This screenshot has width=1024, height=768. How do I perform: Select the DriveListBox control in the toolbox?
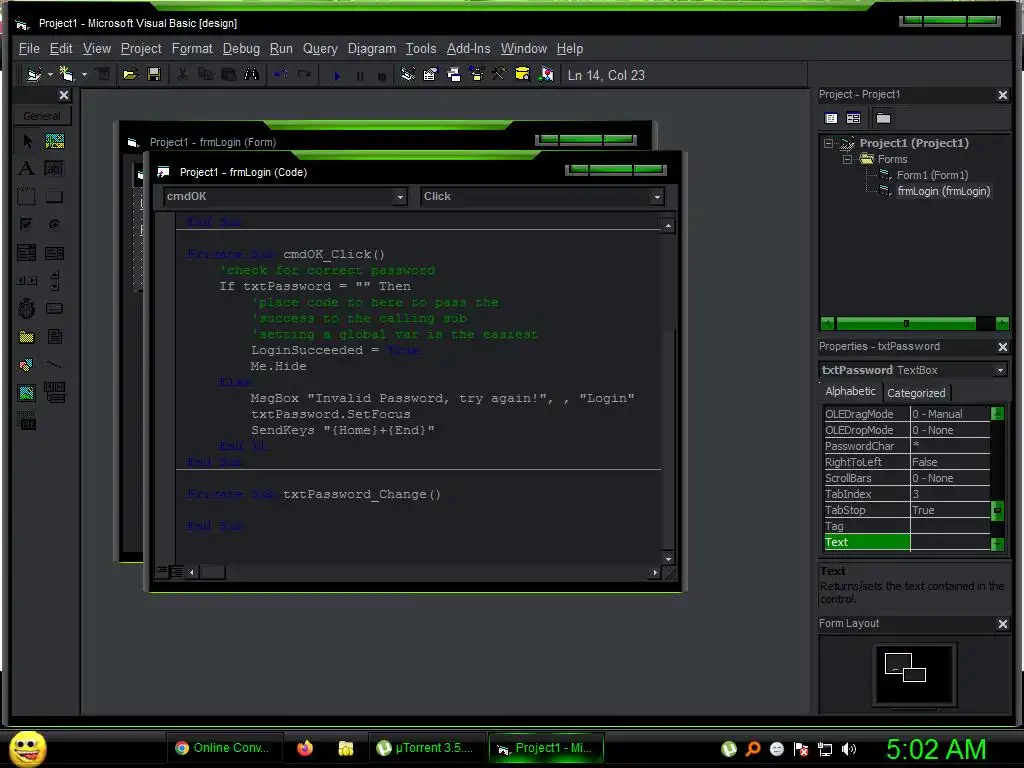point(54,308)
